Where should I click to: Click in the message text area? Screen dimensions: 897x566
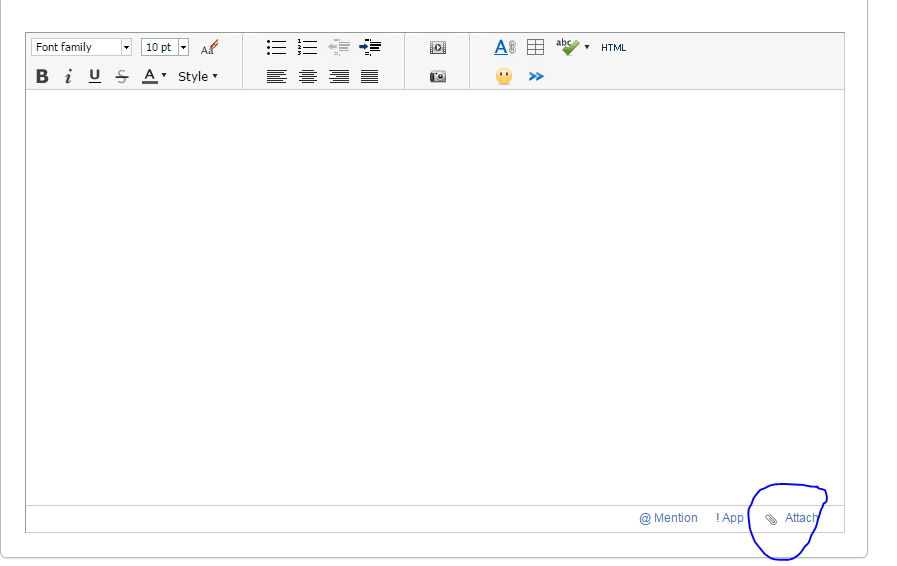435,297
